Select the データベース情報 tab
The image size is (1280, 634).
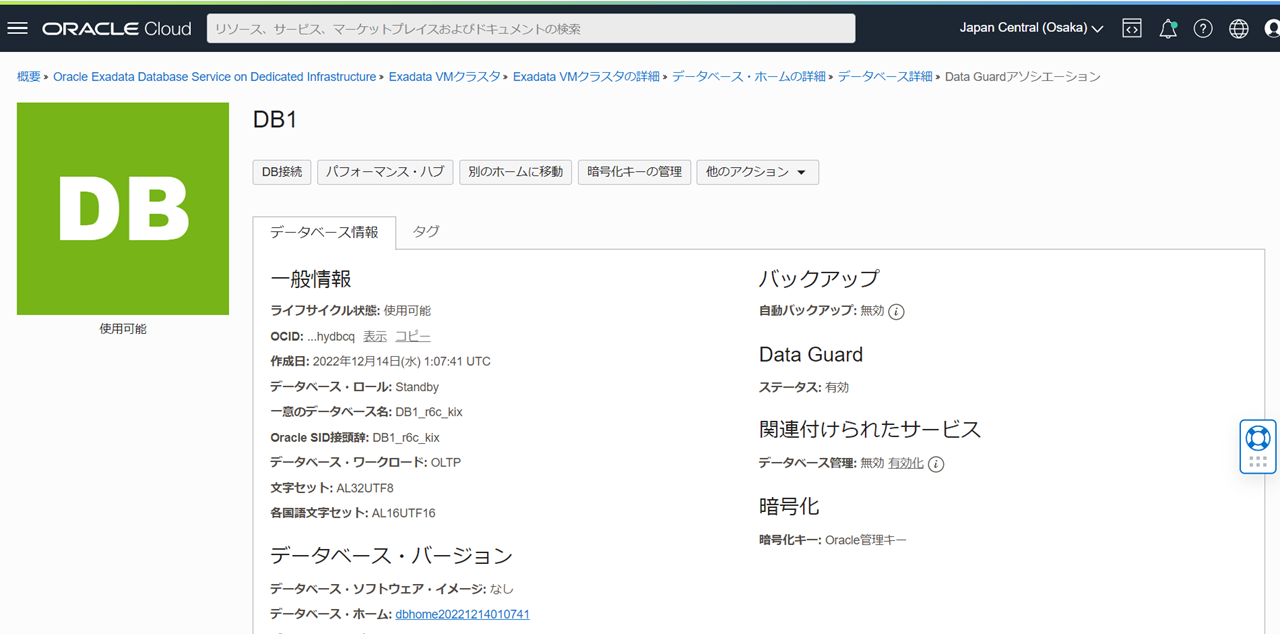point(324,232)
